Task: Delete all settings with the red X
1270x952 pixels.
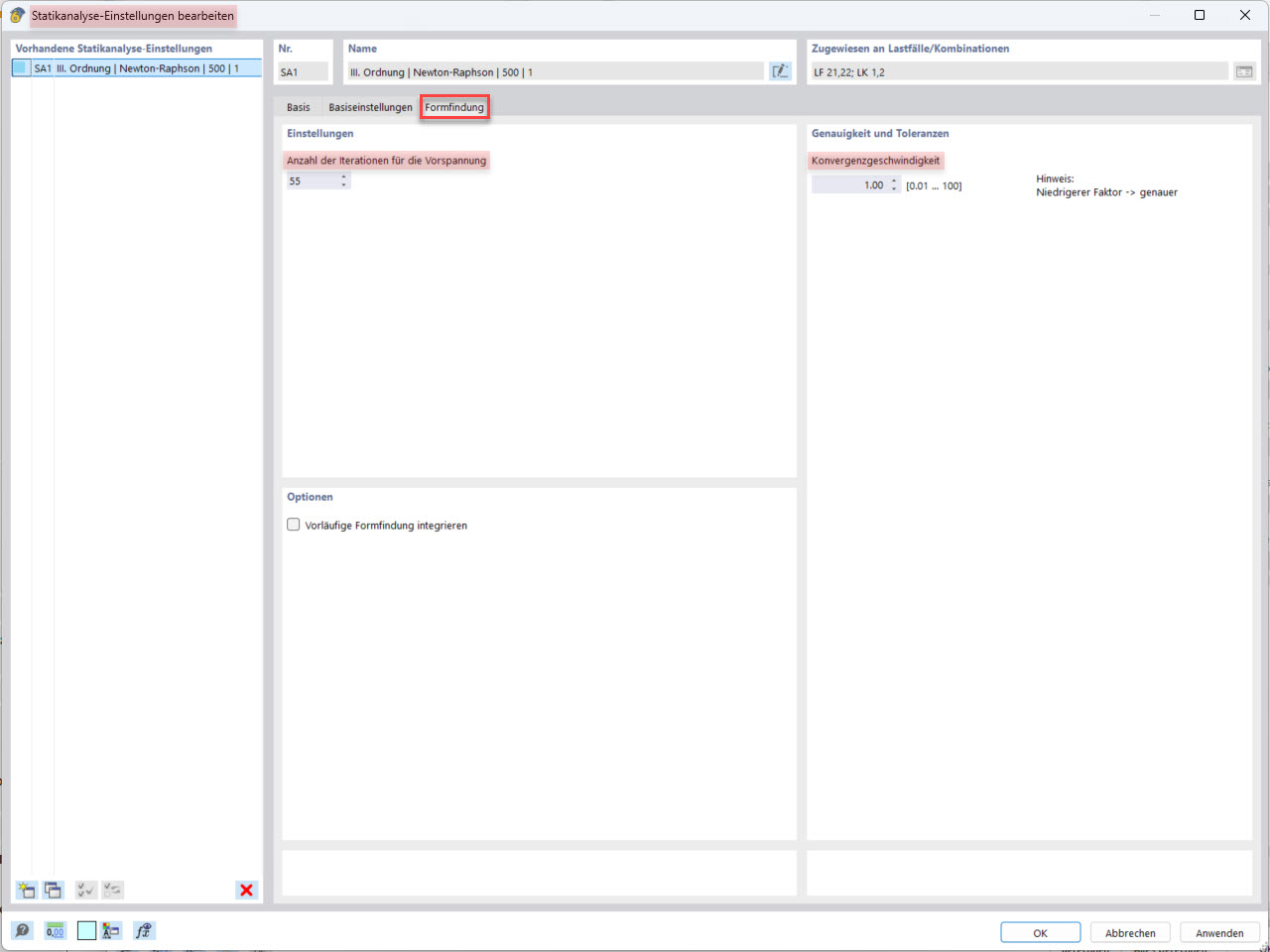Action: click(246, 890)
